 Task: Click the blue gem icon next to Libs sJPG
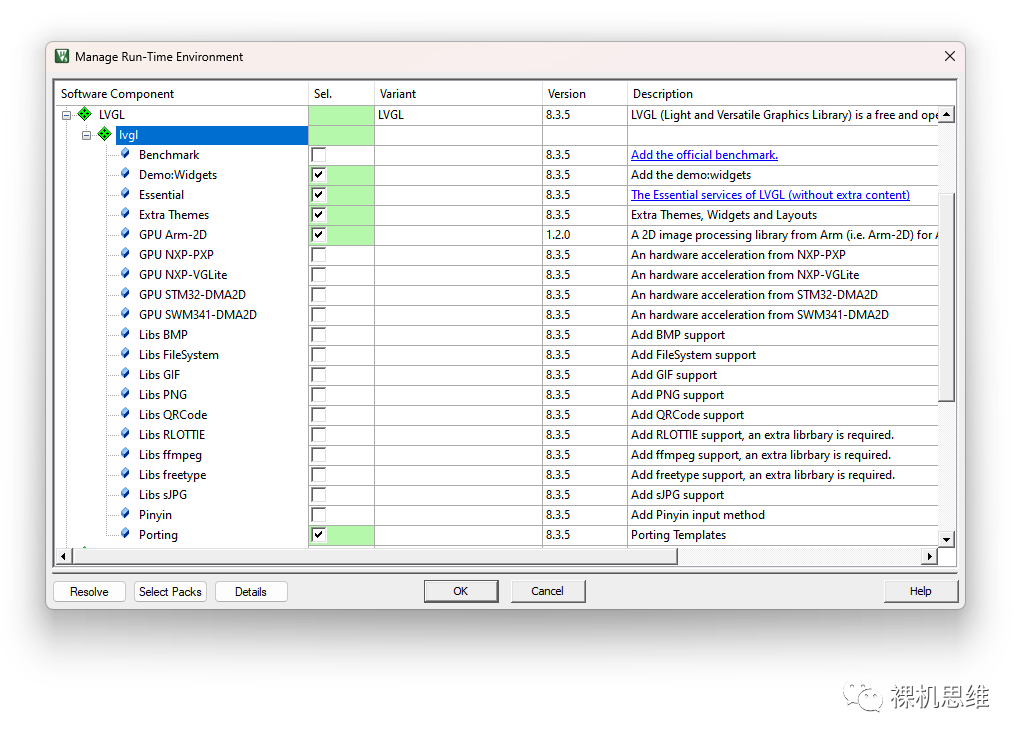click(x=125, y=494)
